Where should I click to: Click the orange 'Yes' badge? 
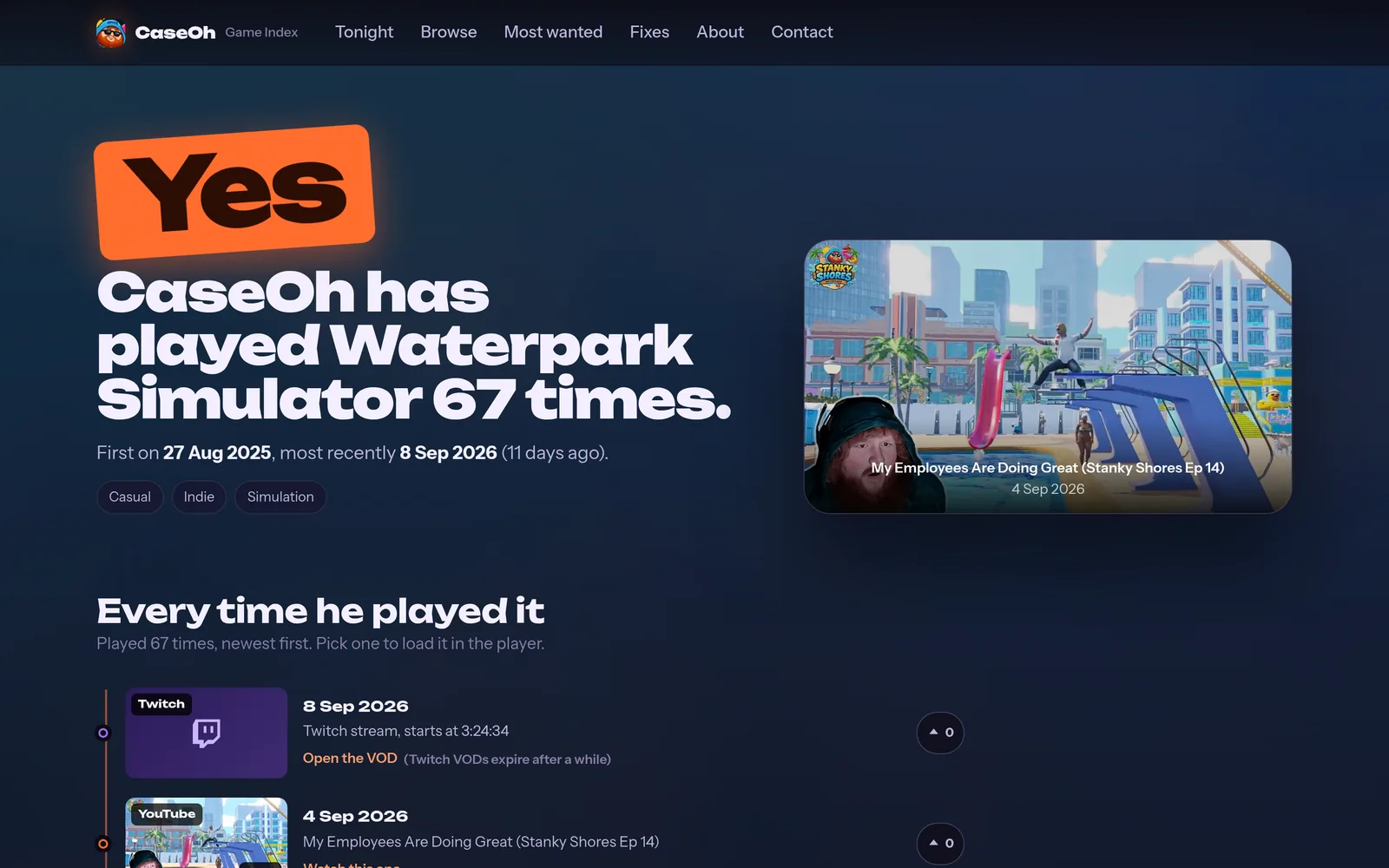(234, 192)
